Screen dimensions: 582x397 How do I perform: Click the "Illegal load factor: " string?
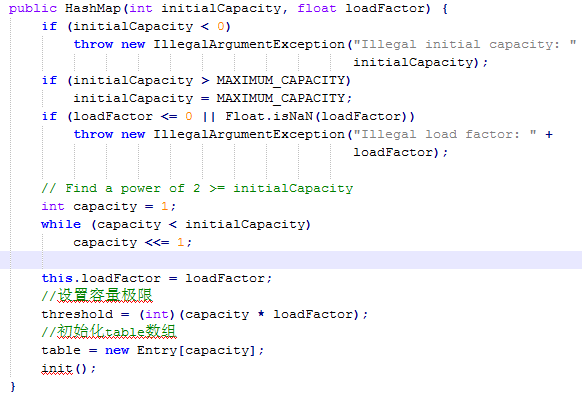tap(445, 134)
